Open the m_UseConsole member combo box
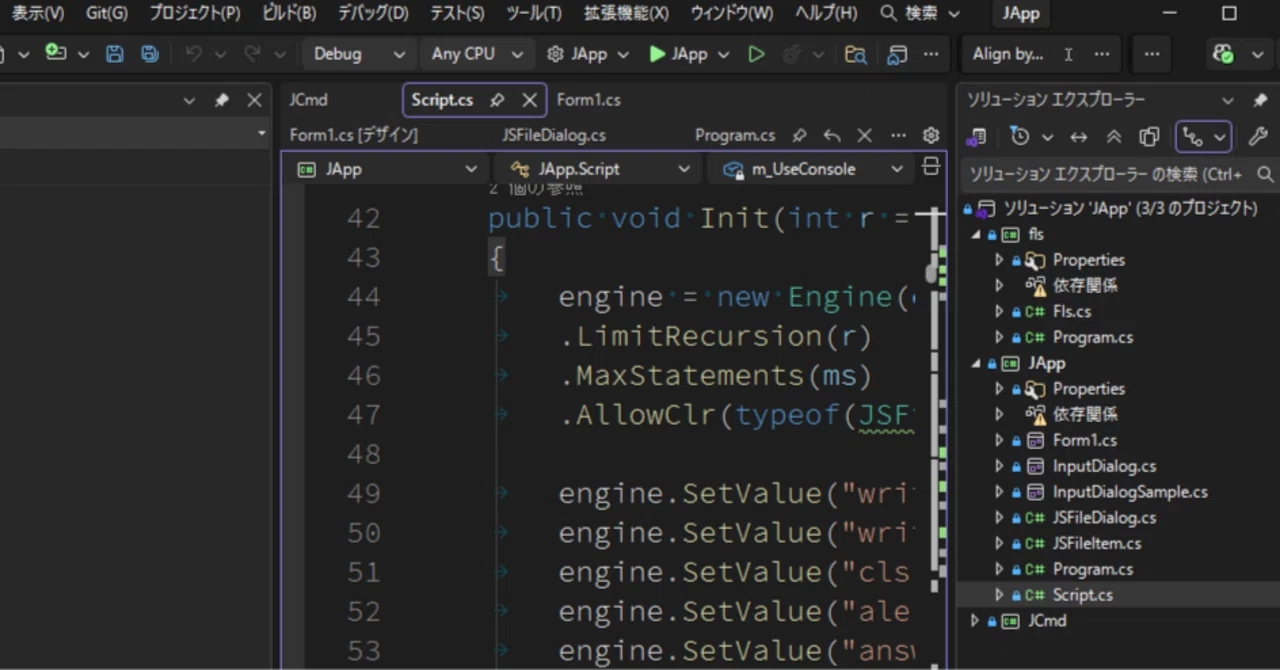The image size is (1280, 670). point(811,169)
